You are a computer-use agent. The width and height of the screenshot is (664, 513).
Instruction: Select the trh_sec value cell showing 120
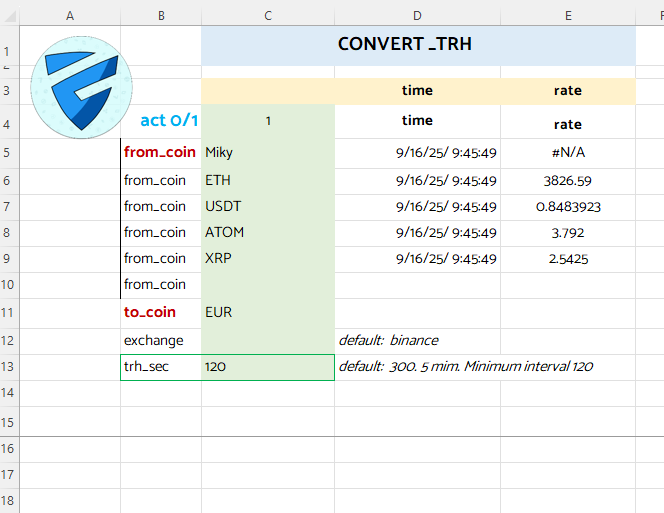[267, 367]
